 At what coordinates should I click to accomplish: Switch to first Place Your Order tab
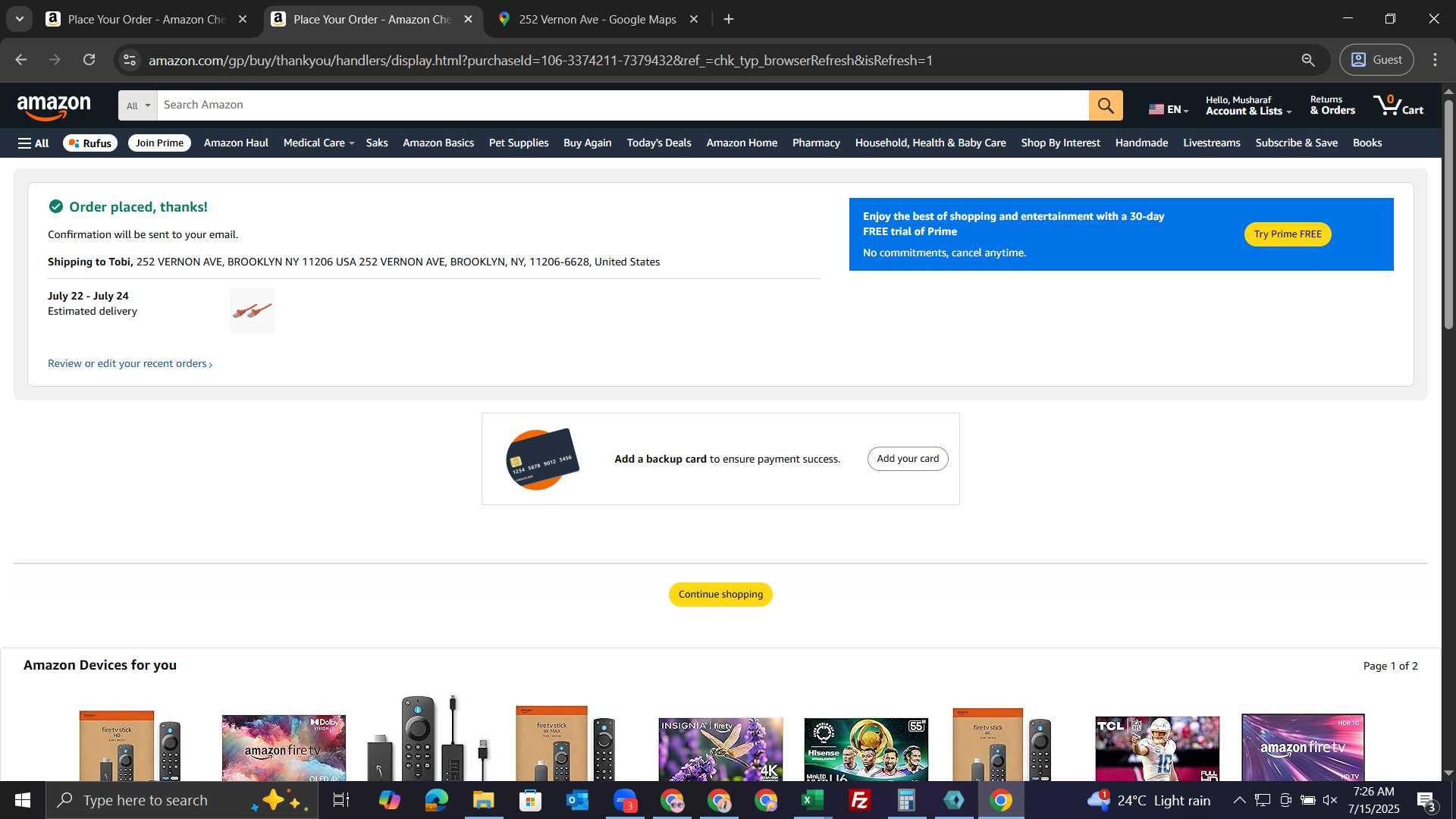point(146,19)
